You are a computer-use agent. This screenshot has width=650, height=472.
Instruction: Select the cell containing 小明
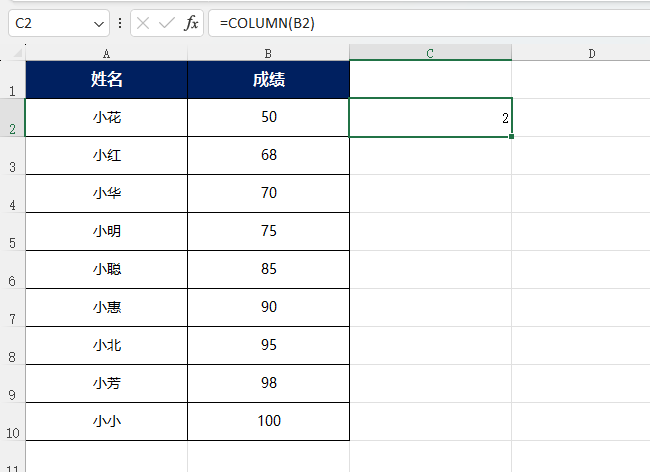click(x=107, y=232)
